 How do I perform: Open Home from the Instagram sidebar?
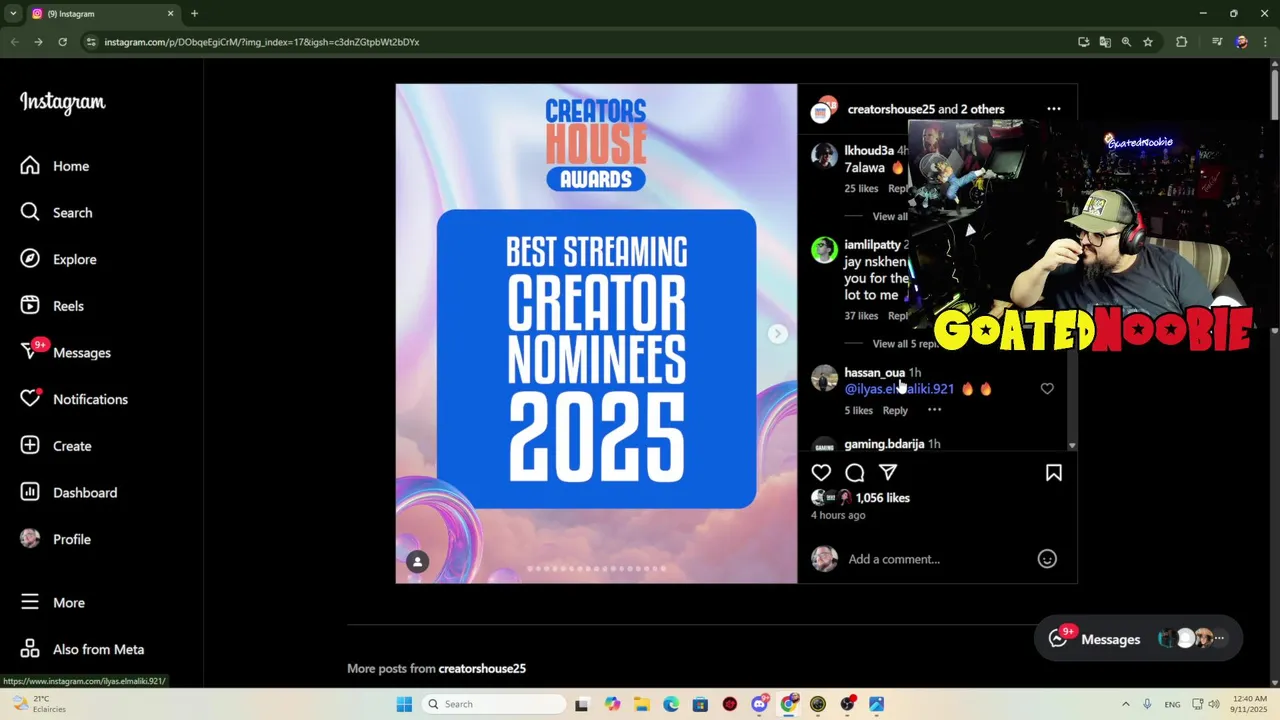tap(55, 166)
